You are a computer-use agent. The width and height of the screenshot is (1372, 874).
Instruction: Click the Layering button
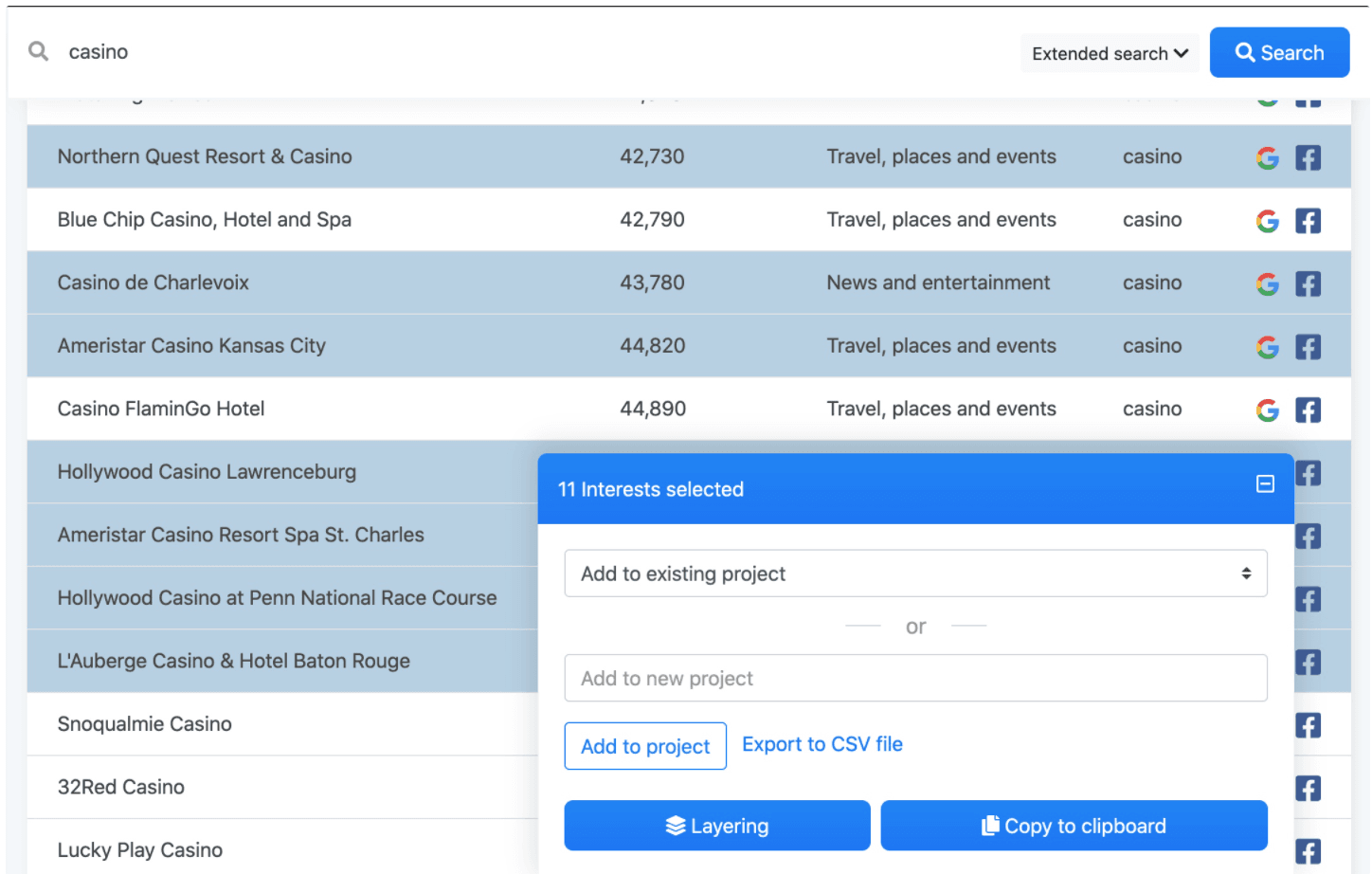tap(717, 826)
